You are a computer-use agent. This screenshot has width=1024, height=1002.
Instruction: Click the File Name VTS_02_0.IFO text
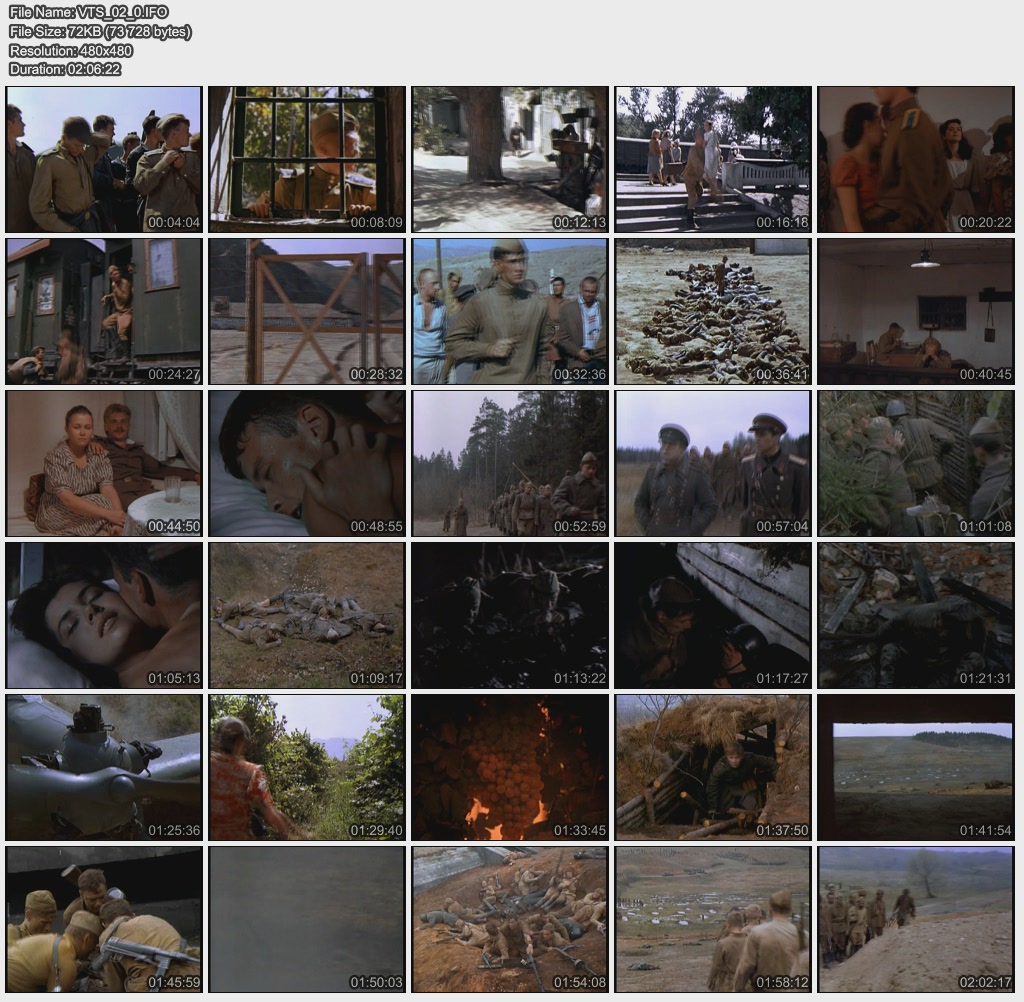(x=89, y=12)
